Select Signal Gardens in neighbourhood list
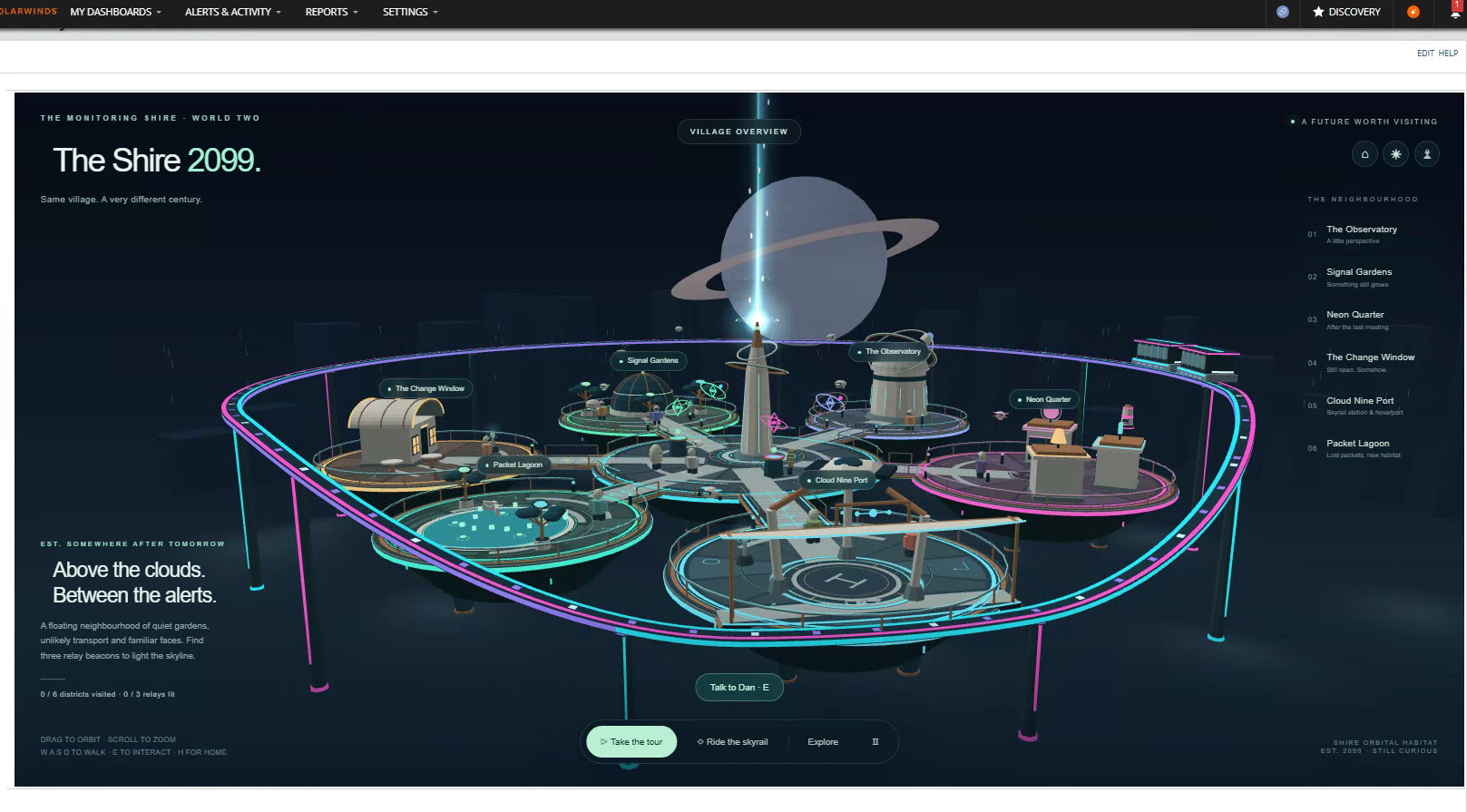This screenshot has height=812, width=1467. tap(1372, 277)
